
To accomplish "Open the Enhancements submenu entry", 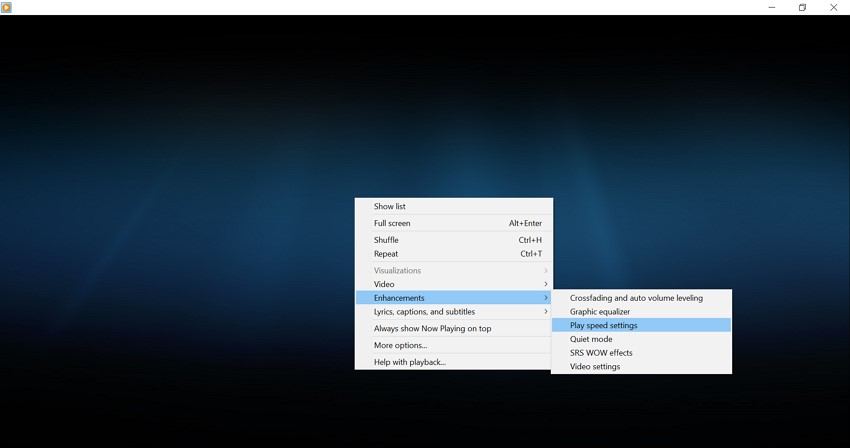I will tap(454, 298).
